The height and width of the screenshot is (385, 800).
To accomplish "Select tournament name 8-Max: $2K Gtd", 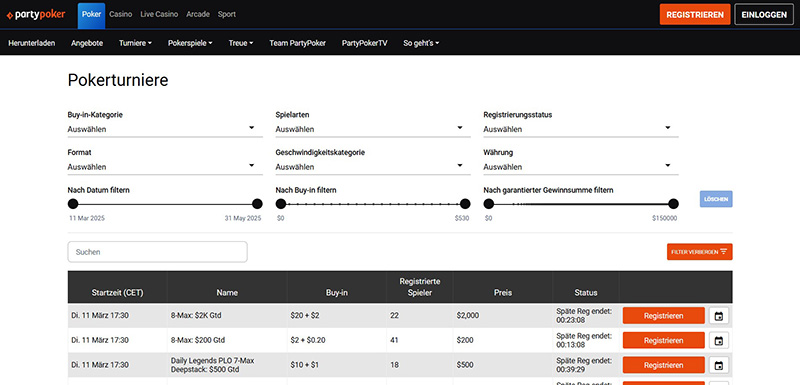I will coord(196,316).
